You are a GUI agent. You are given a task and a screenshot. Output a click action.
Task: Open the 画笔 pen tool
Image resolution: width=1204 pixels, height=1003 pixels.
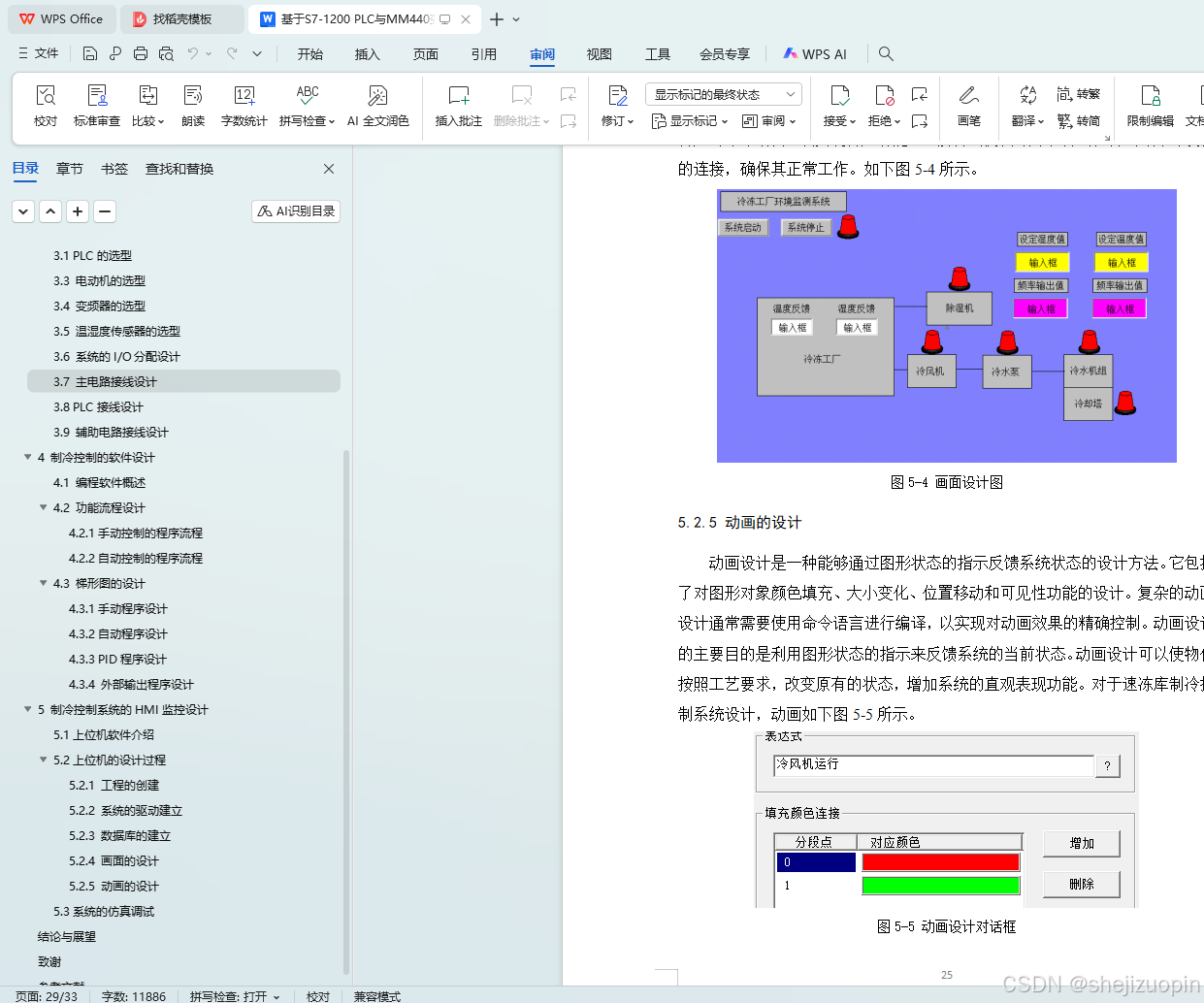tap(969, 106)
